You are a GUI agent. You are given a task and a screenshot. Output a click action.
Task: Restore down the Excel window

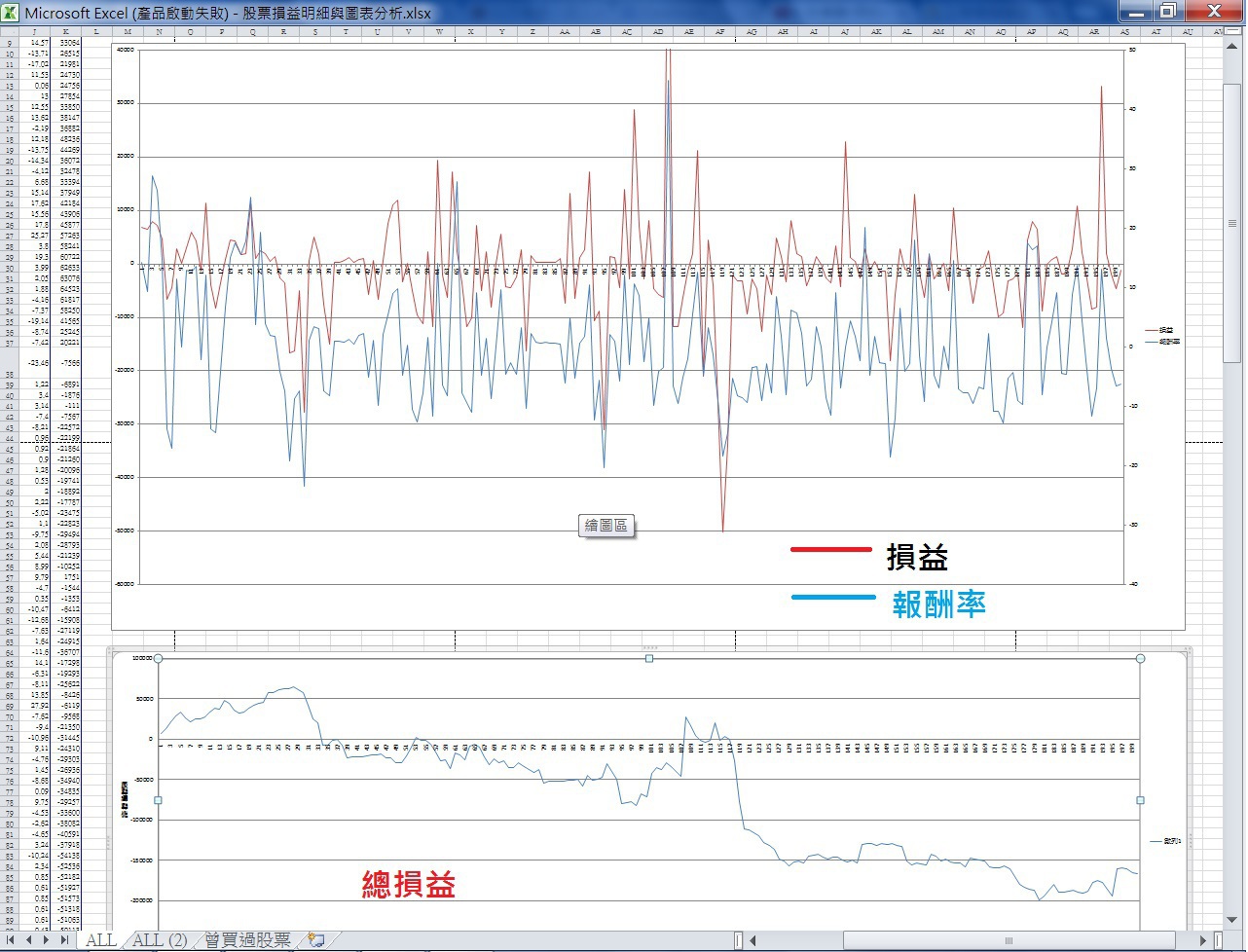[1168, 12]
